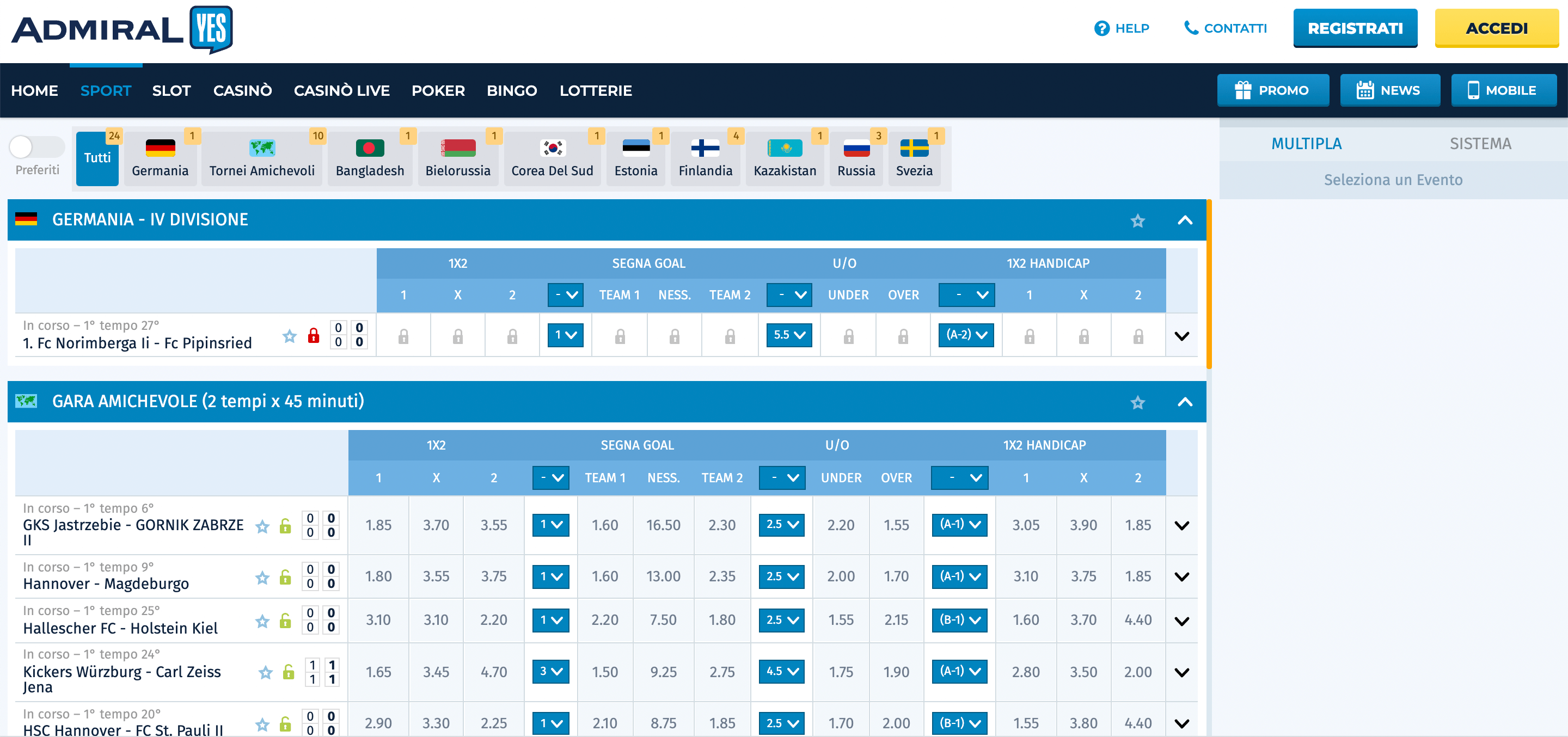1568x737 pixels.
Task: Click the Help question mark icon
Action: pyautogui.click(x=1101, y=29)
